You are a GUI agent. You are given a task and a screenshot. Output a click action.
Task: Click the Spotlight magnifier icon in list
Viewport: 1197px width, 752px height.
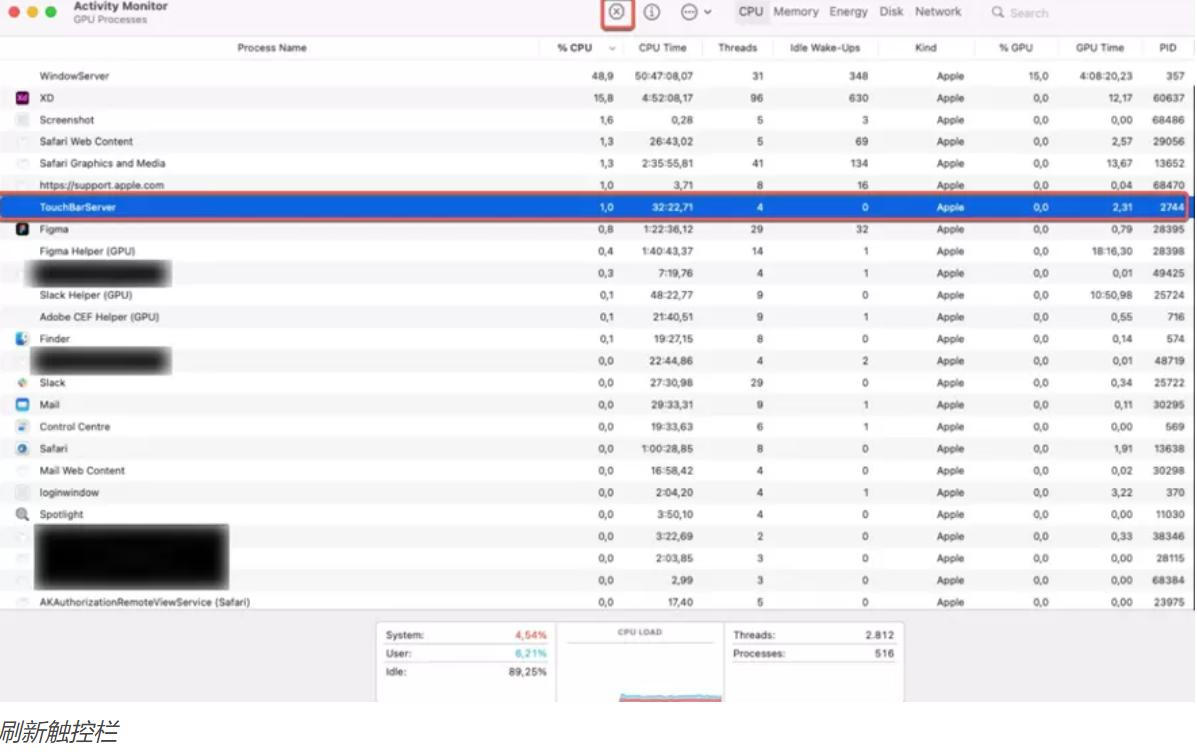(x=22, y=514)
